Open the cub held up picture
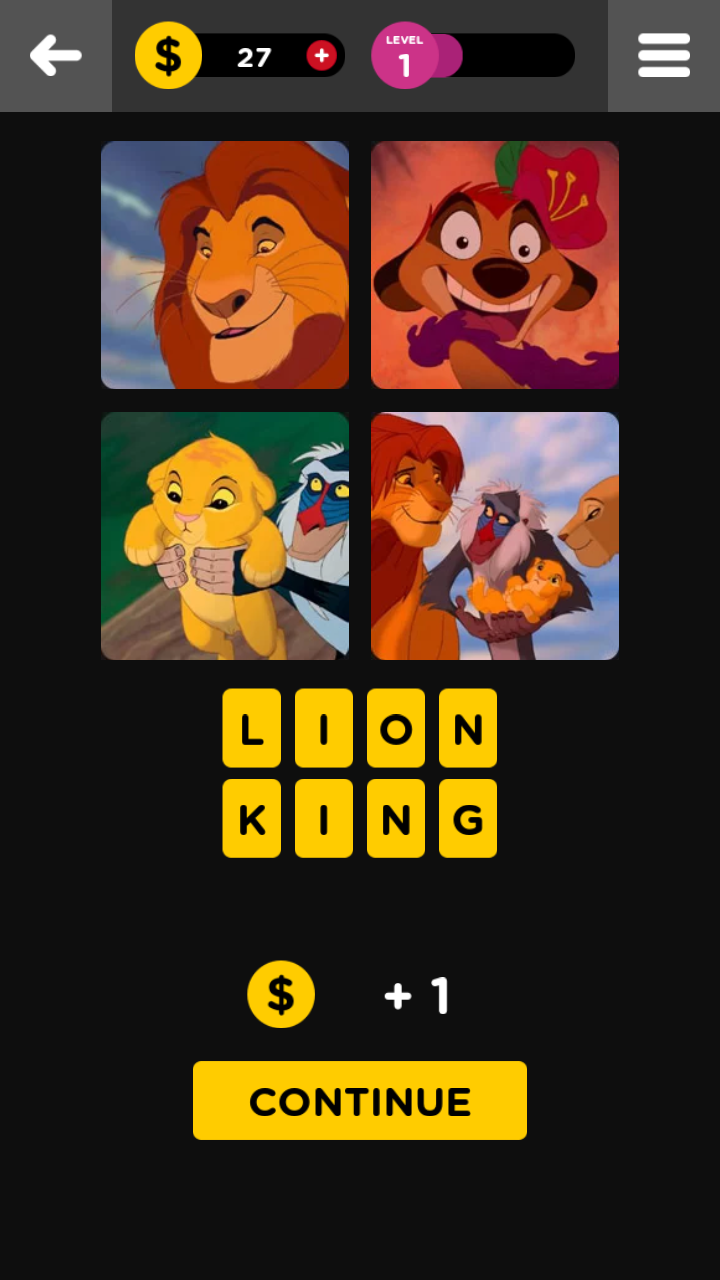Screen dimensions: 720x1280 point(225,536)
